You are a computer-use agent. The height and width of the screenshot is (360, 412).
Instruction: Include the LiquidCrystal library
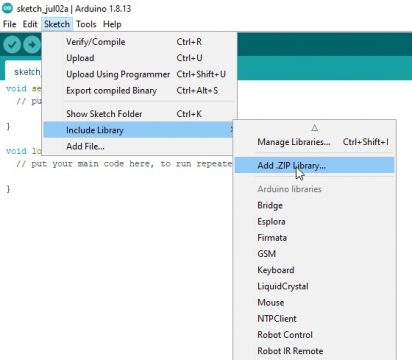(315, 286)
